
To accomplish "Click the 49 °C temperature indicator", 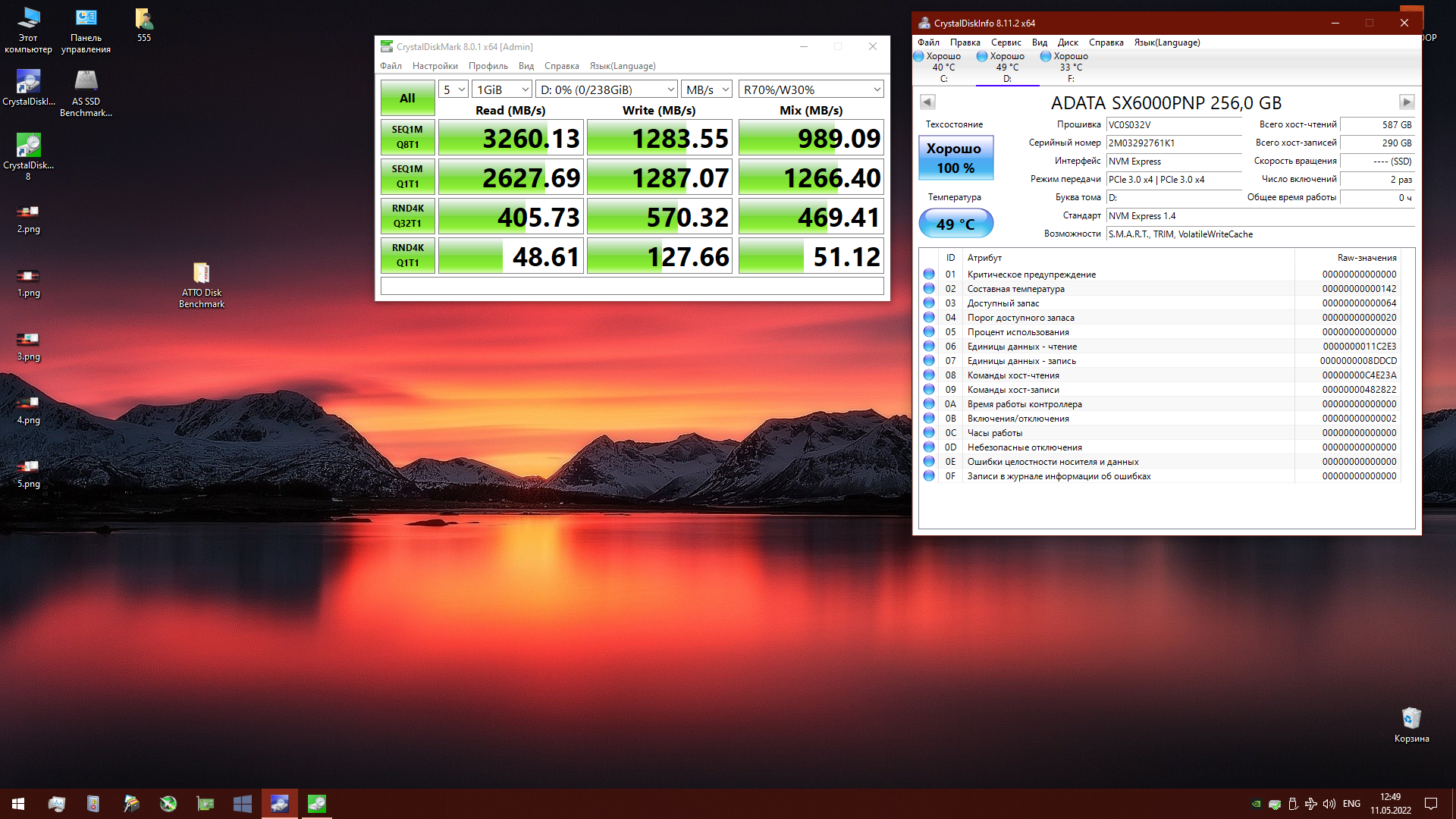I will point(955,224).
